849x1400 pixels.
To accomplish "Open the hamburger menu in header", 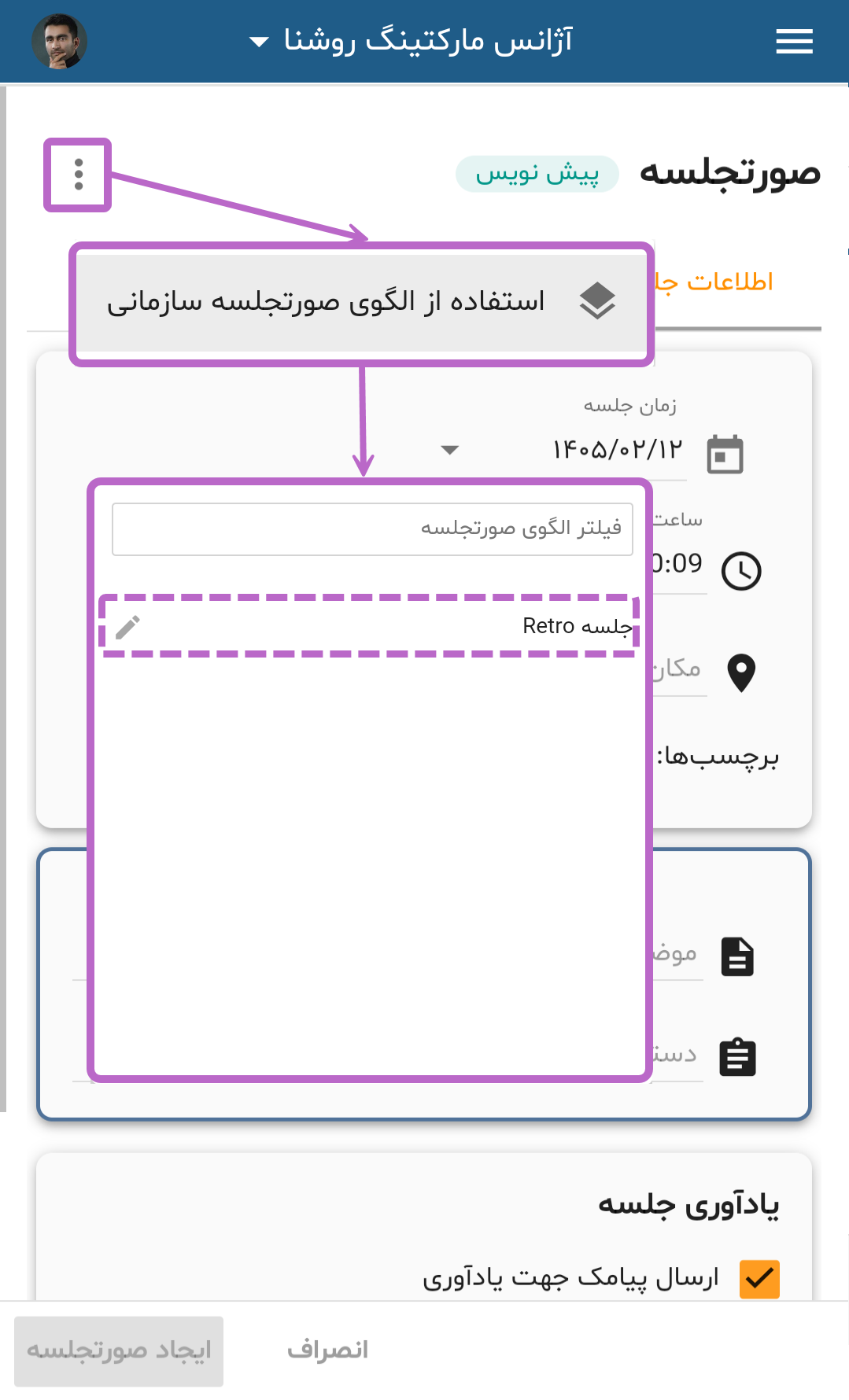I will 794,42.
